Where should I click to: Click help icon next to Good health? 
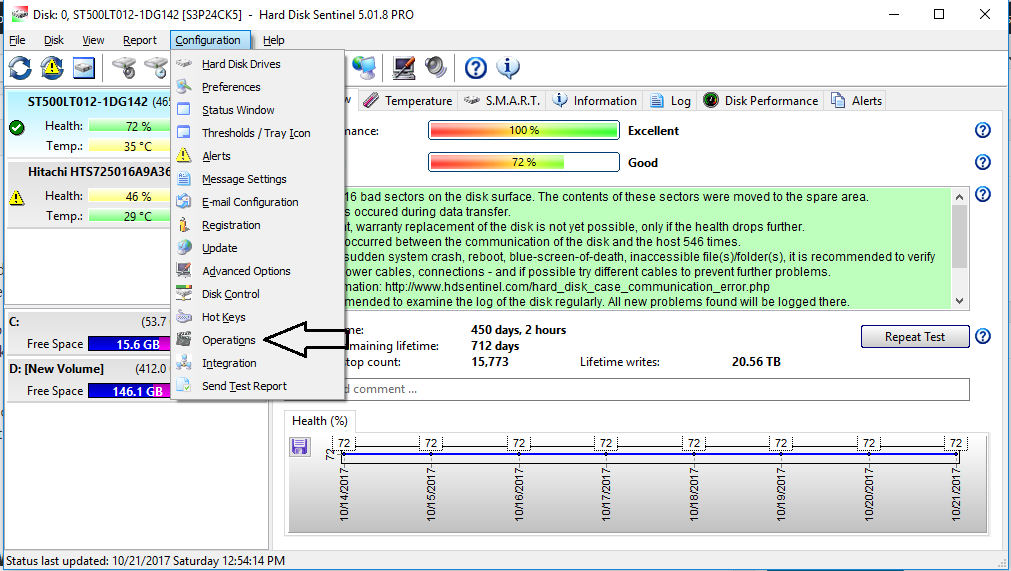tap(983, 162)
